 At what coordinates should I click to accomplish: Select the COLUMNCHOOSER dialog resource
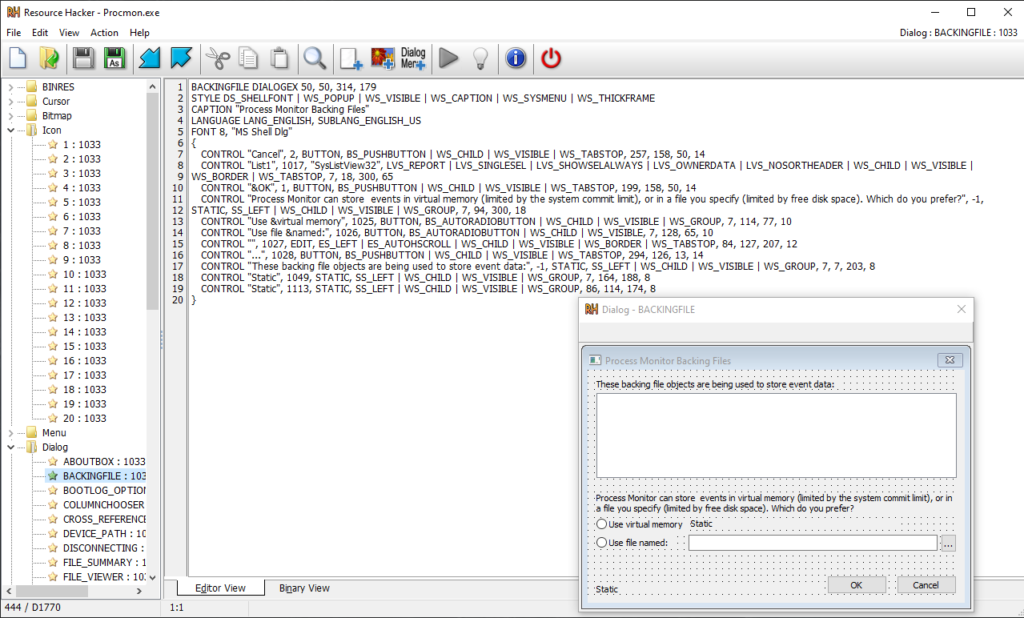104,504
